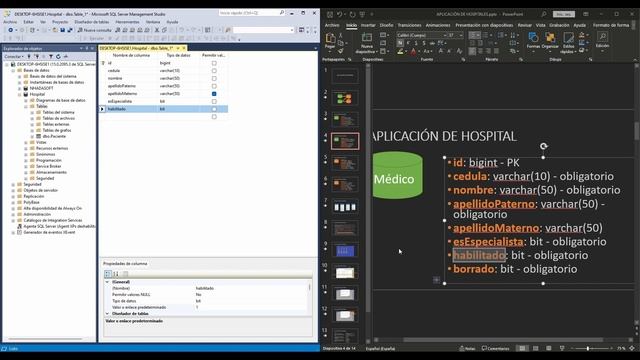Click the Save All icon in SSMS toolbar

pyautogui.click(x=69, y=30)
